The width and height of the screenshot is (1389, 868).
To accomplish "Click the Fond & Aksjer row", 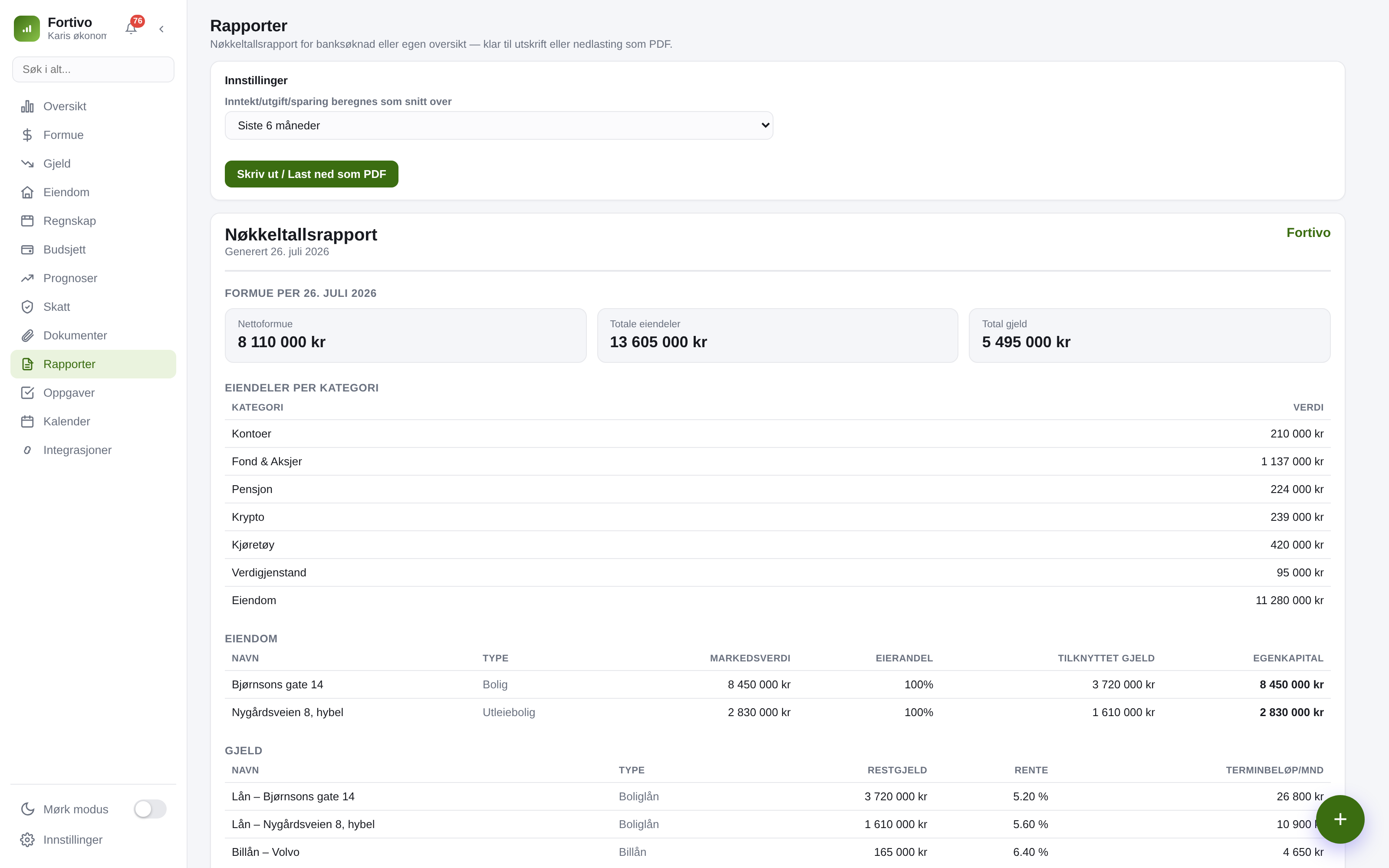I will pos(777,461).
